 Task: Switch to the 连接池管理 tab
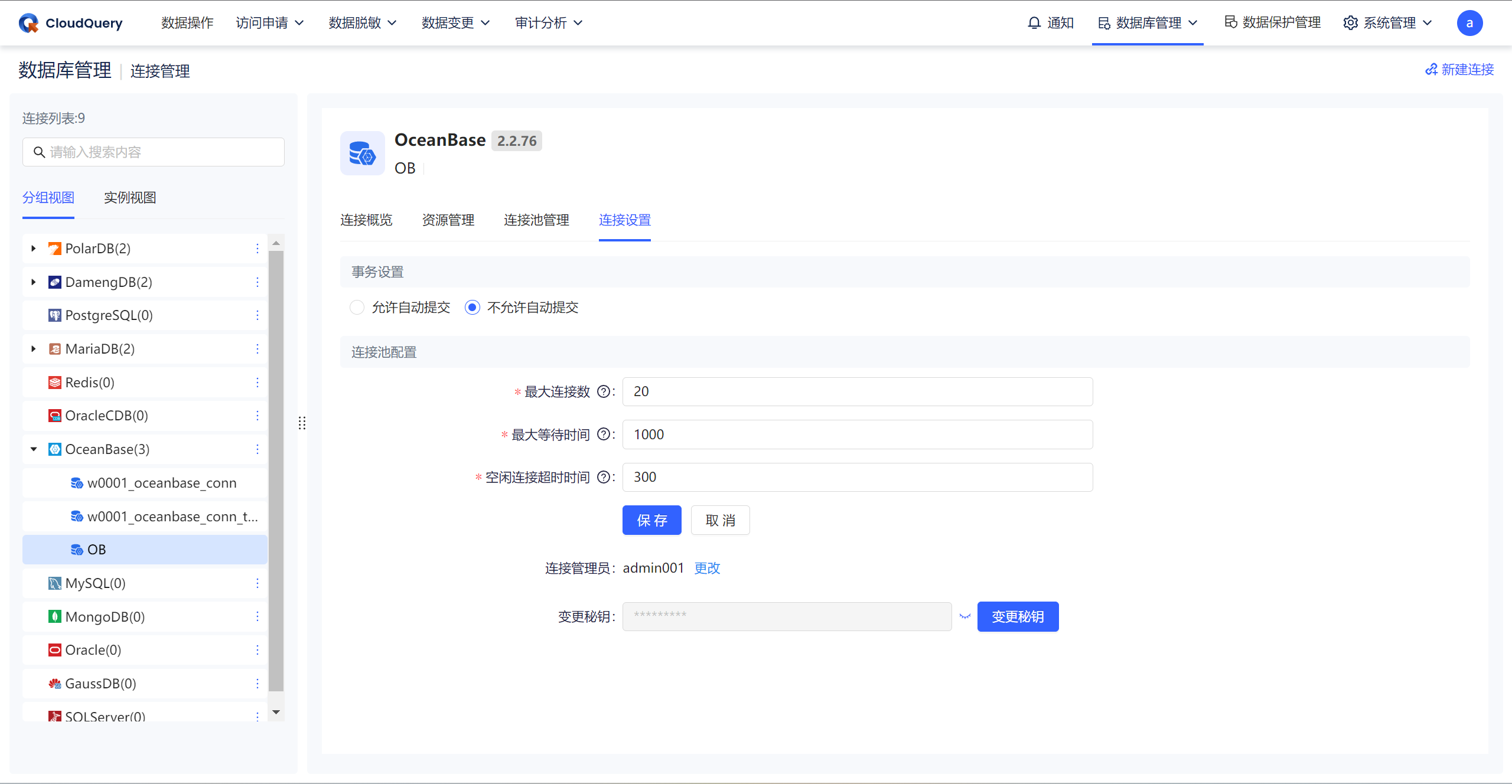pyautogui.click(x=536, y=220)
